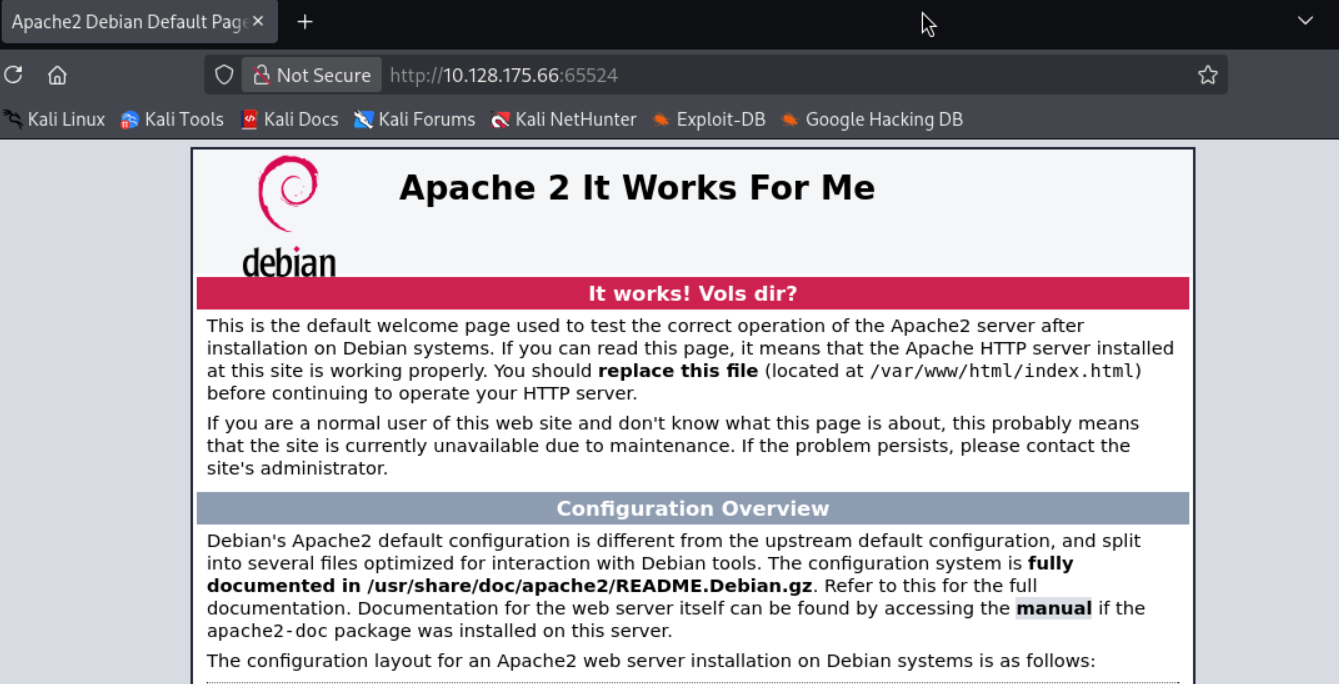Viewport: 1339px width, 684px height.
Task: Open the Kali Docs bookmark
Action: pyautogui.click(x=290, y=119)
